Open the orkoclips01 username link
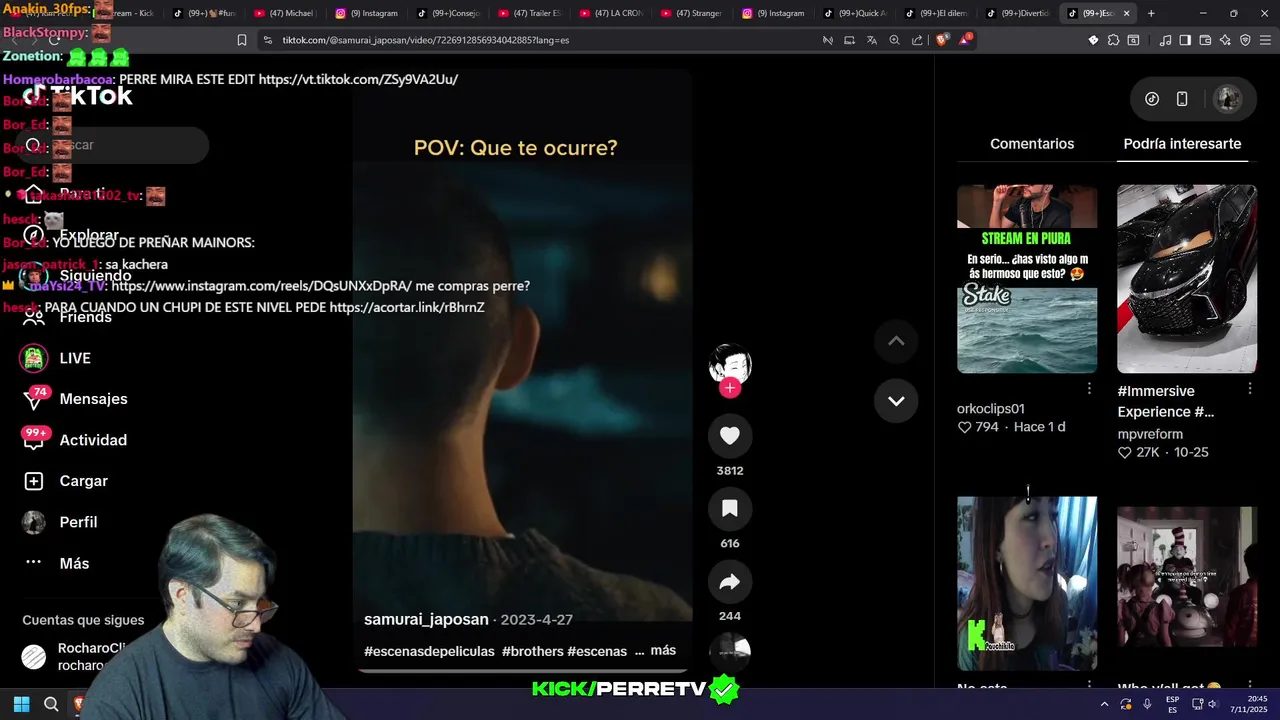Image resolution: width=1280 pixels, height=720 pixels. click(991, 409)
